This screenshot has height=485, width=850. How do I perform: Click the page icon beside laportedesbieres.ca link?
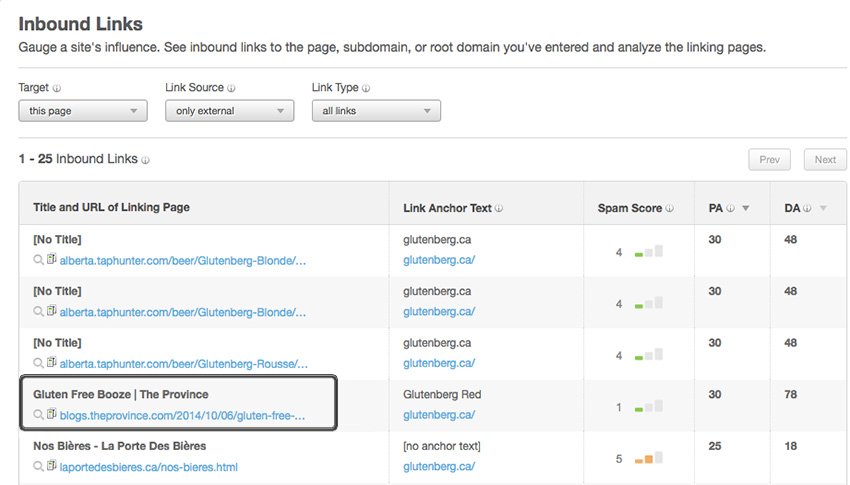[51, 465]
